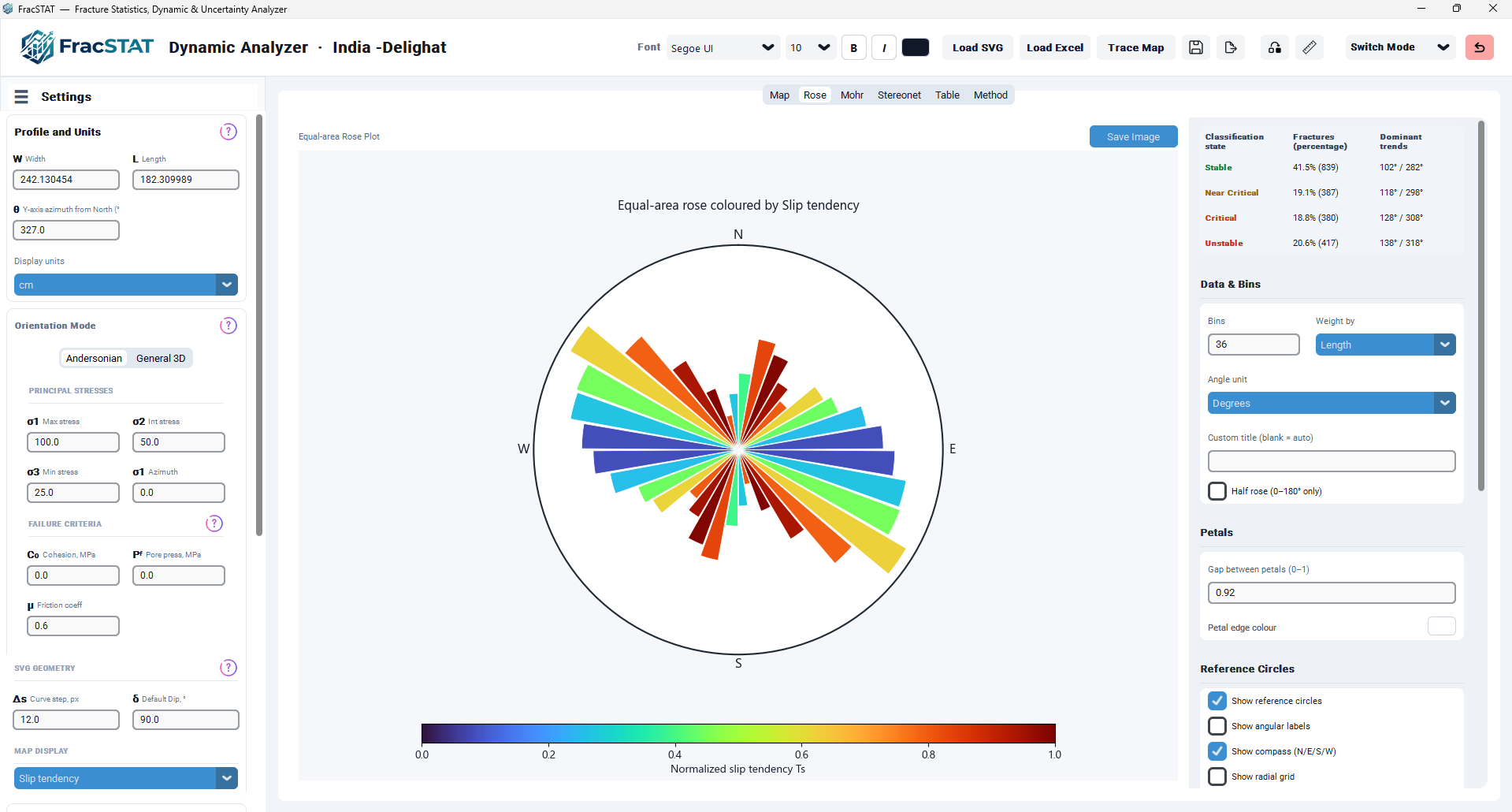Switch to the Method tab
The width and height of the screenshot is (1512, 812).
pos(990,95)
